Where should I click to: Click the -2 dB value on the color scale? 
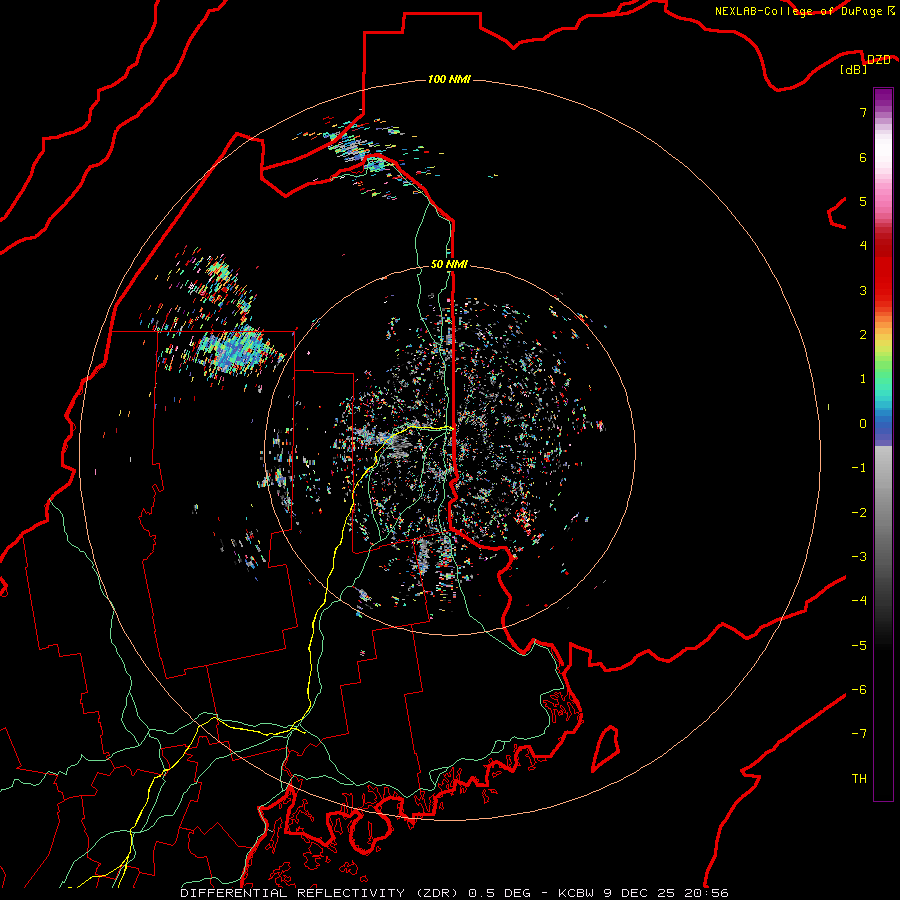(859, 513)
